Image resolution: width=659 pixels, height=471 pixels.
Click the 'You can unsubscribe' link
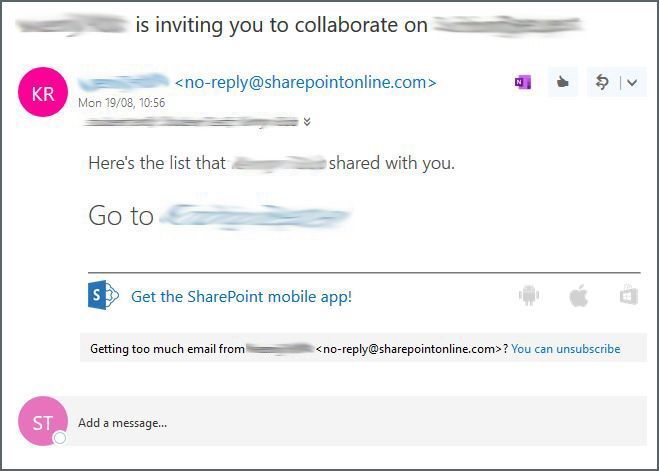coord(565,349)
